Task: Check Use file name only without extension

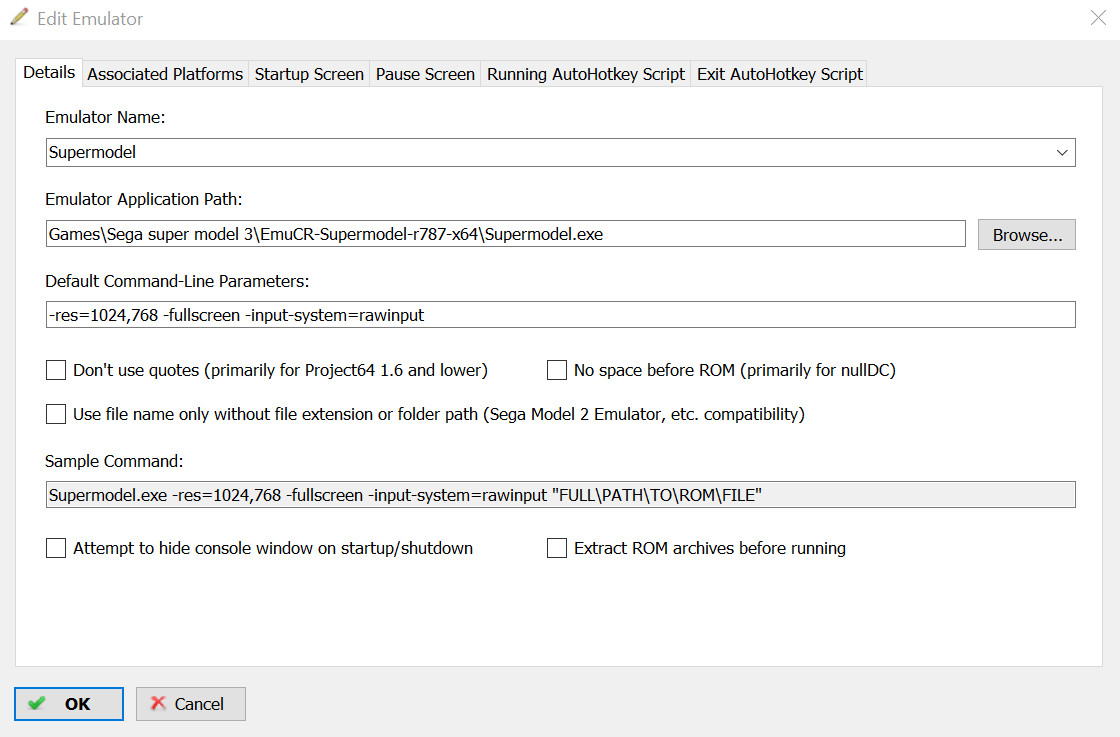Action: [56, 414]
